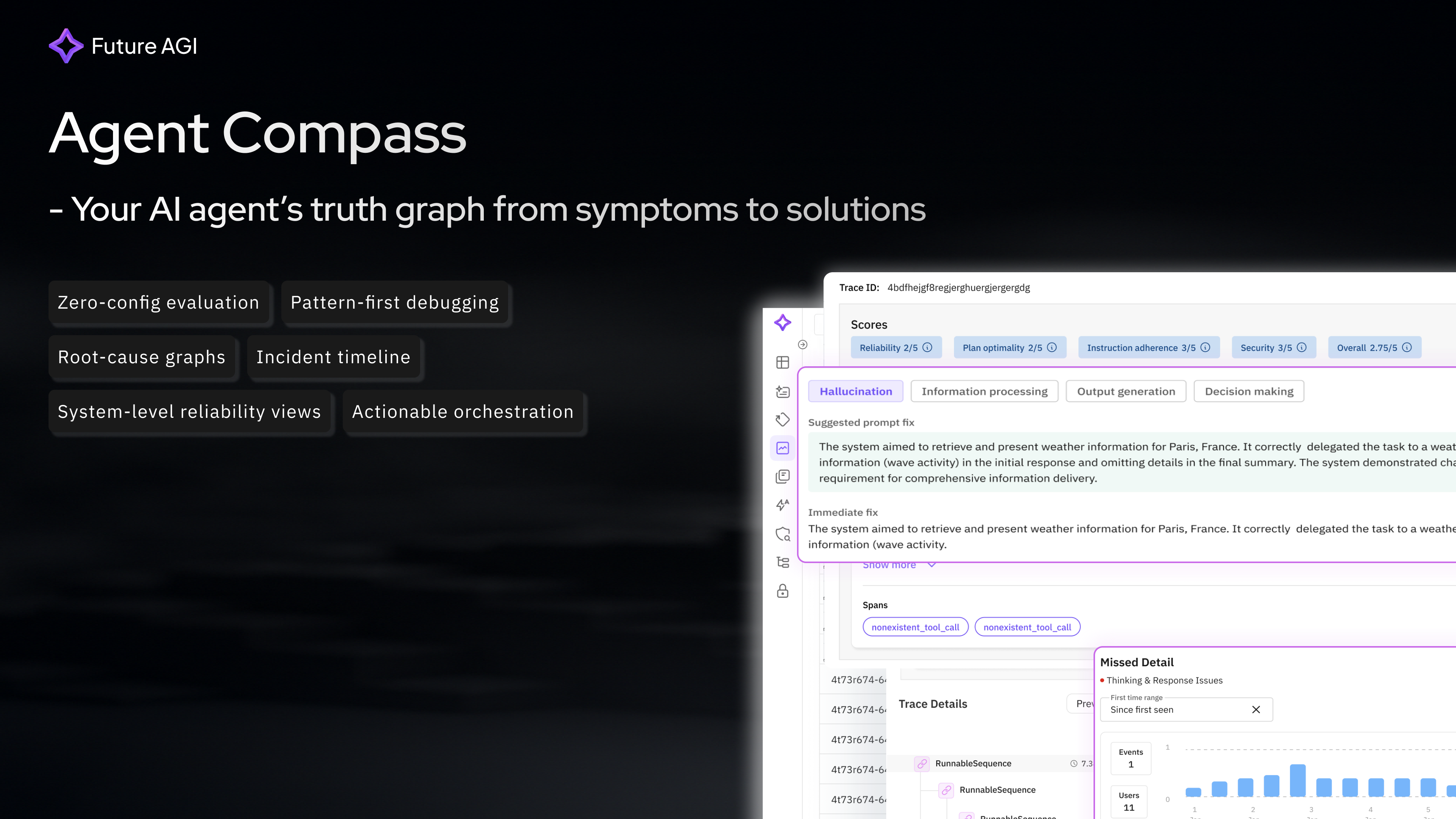The image size is (1456, 819).
Task: Open the table grid sidebar icon
Action: click(782, 362)
